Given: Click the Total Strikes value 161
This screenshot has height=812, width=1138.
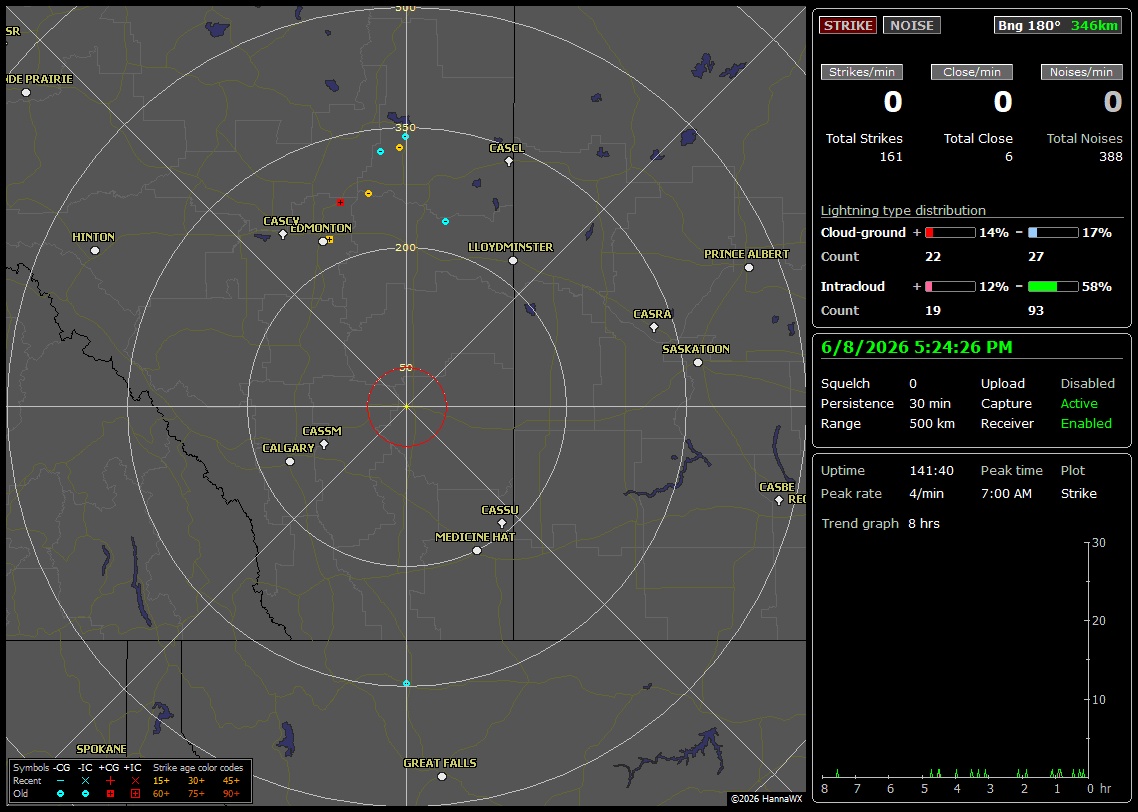Looking at the screenshot, I should 891,157.
